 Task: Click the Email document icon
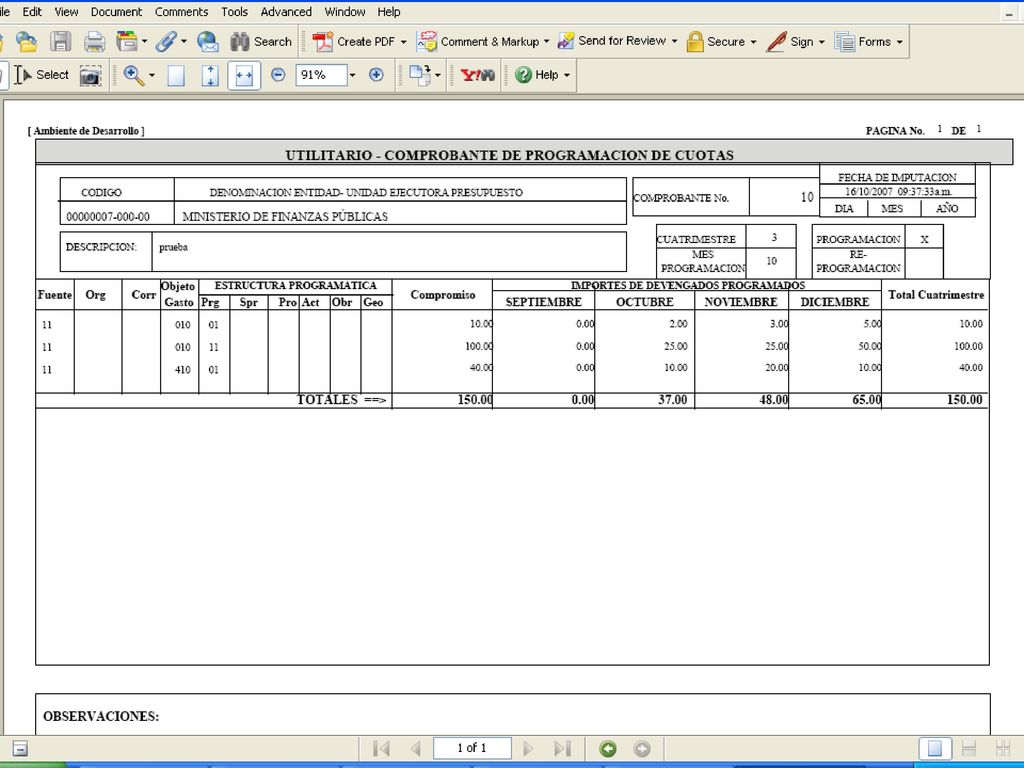[208, 41]
